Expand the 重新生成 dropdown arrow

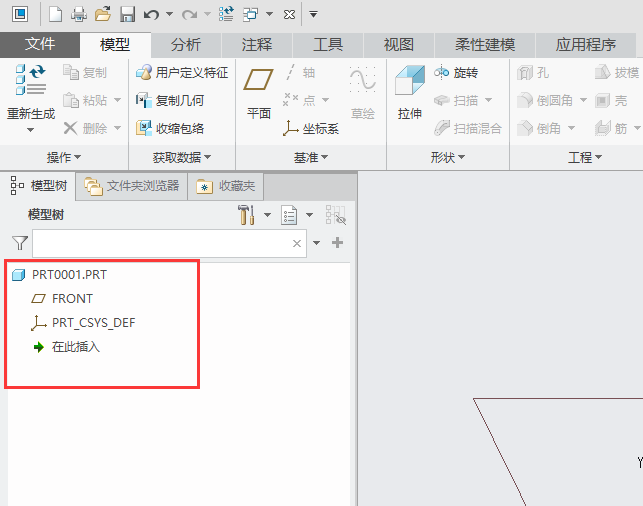(x=30, y=130)
